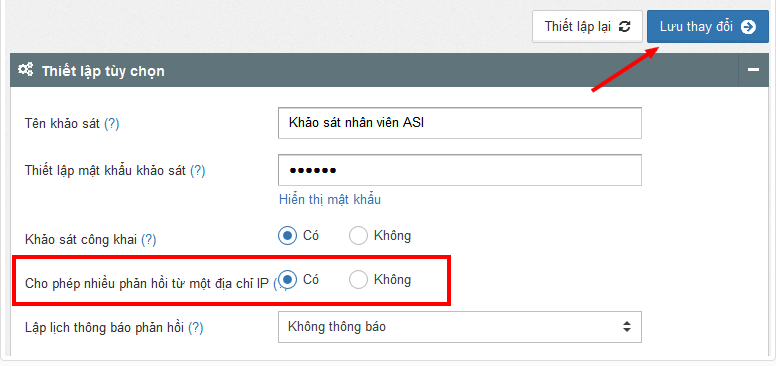Click the Lập lịch thông báo phản hồi label
This screenshot has width=776, height=366.
pos(104,327)
